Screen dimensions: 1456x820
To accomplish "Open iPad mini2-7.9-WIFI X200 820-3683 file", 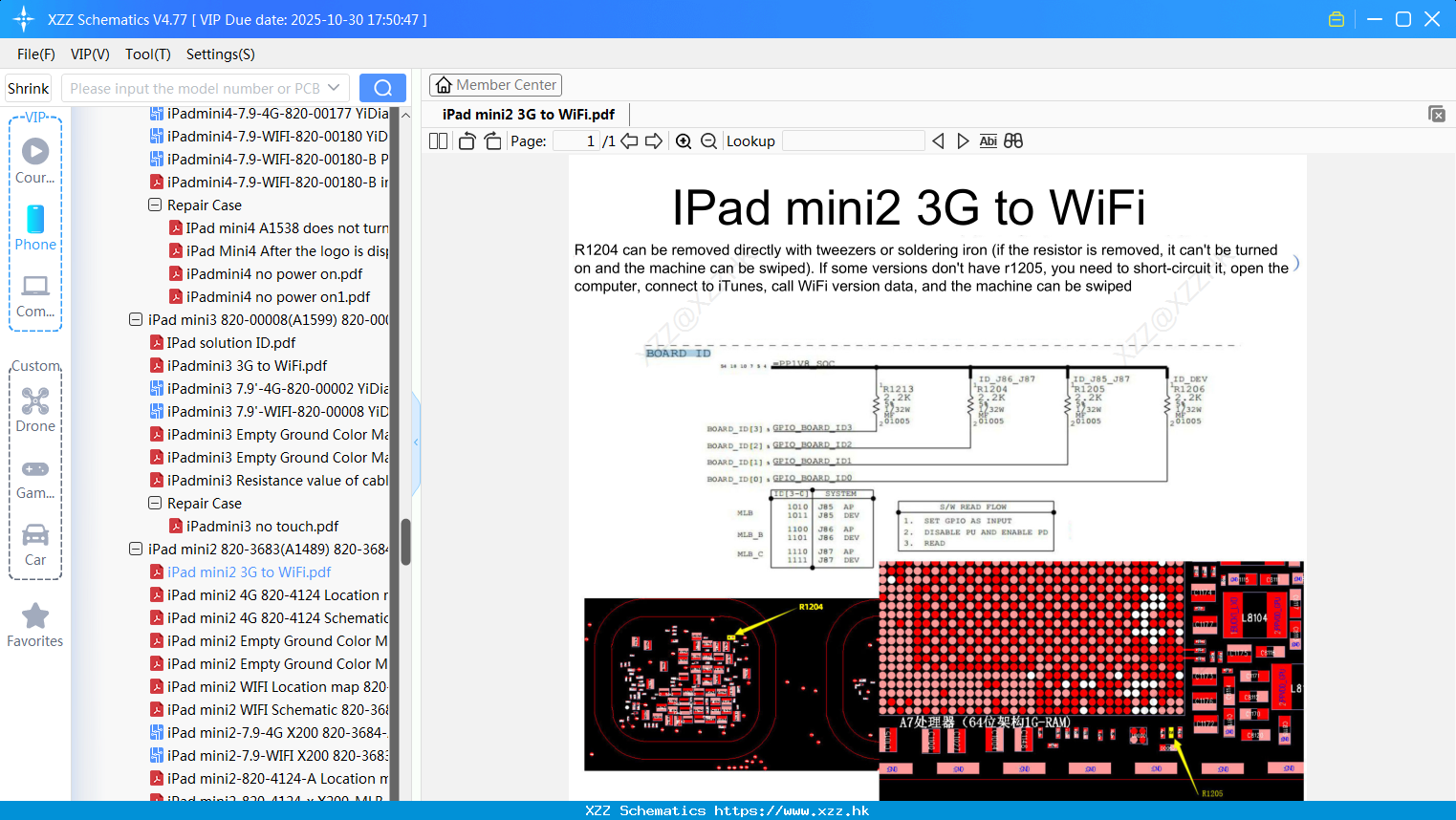I will (277, 755).
